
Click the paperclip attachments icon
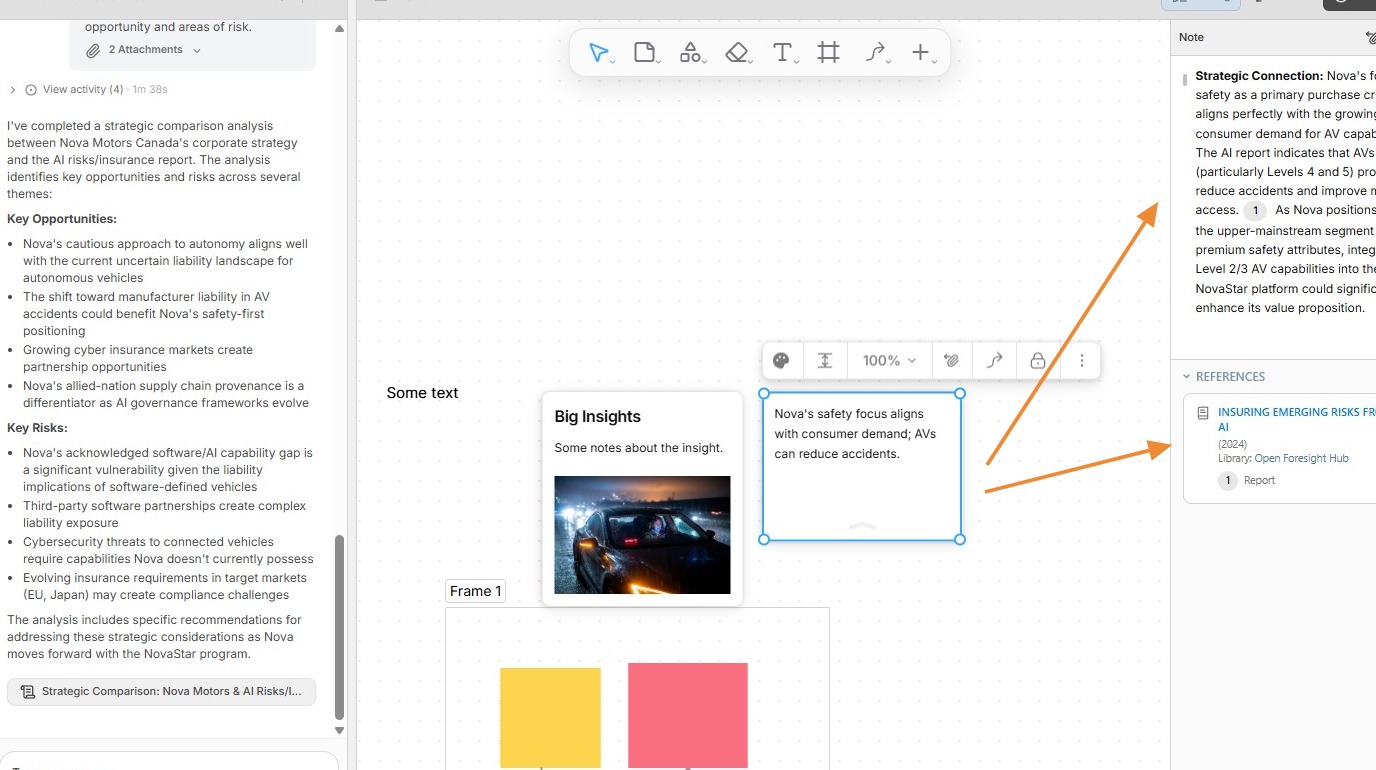point(93,50)
